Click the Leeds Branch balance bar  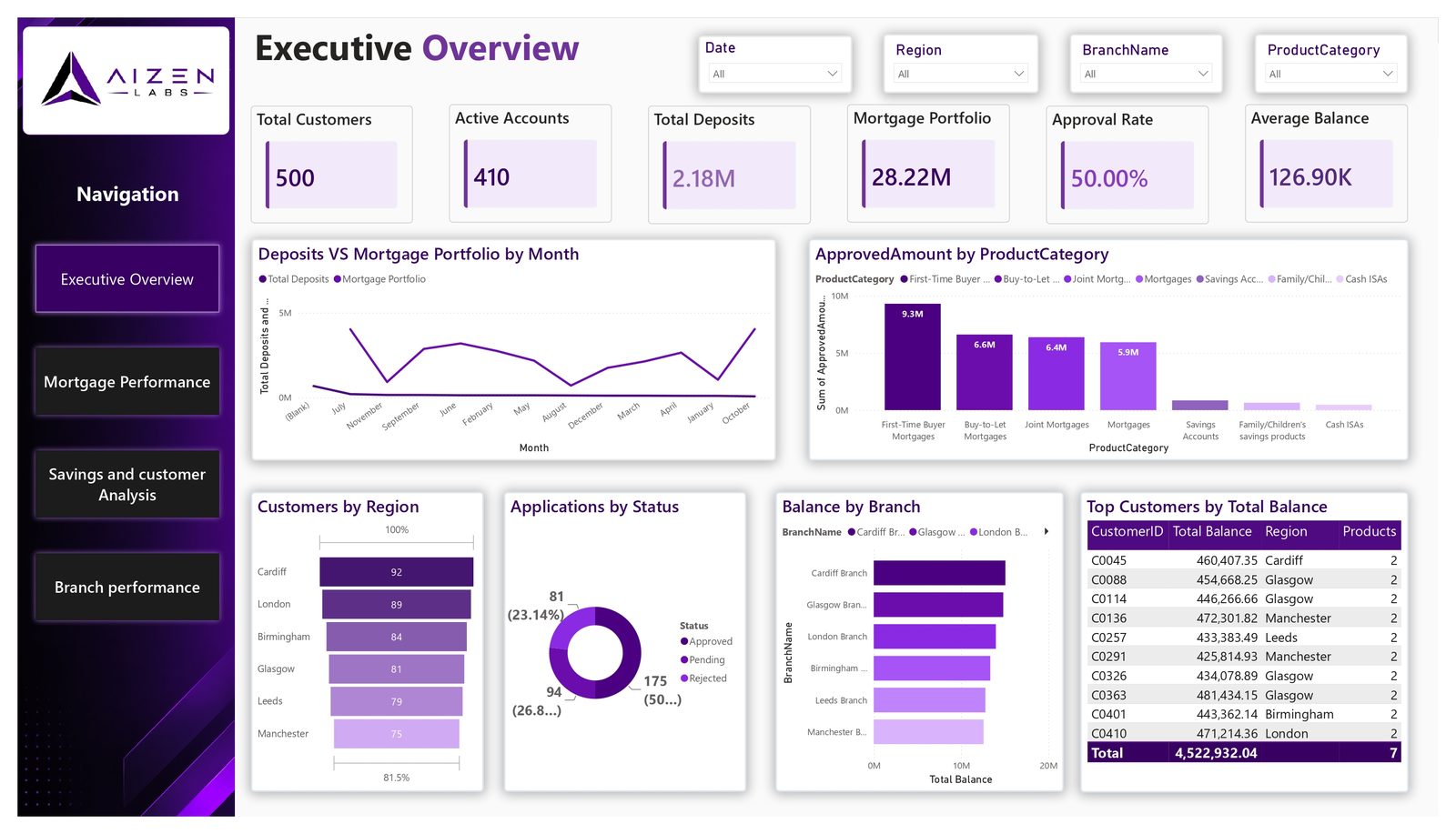pyautogui.click(x=929, y=700)
